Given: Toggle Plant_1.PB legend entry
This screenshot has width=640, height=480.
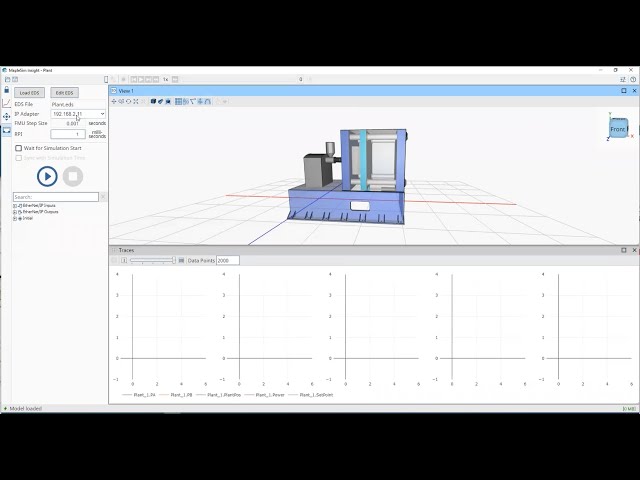Looking at the screenshot, I should (176, 395).
